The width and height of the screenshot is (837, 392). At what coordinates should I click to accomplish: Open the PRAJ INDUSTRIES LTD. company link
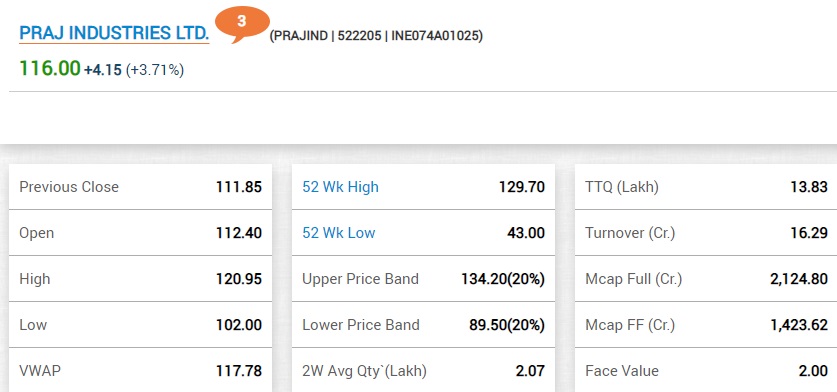pos(114,33)
